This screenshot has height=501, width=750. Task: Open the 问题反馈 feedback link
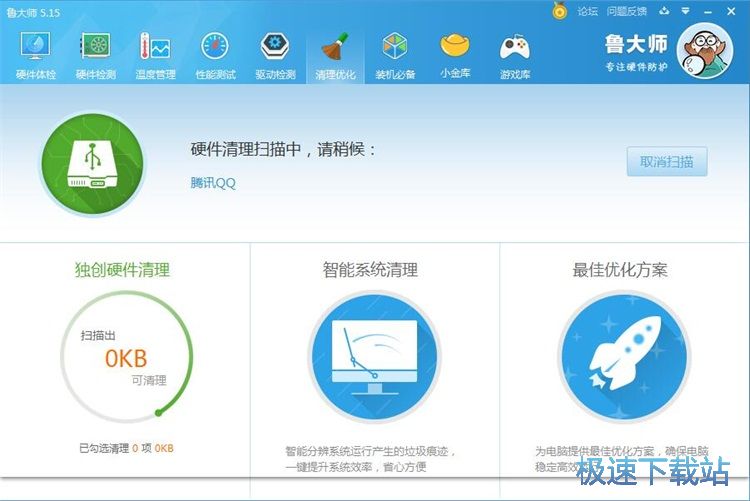point(627,11)
